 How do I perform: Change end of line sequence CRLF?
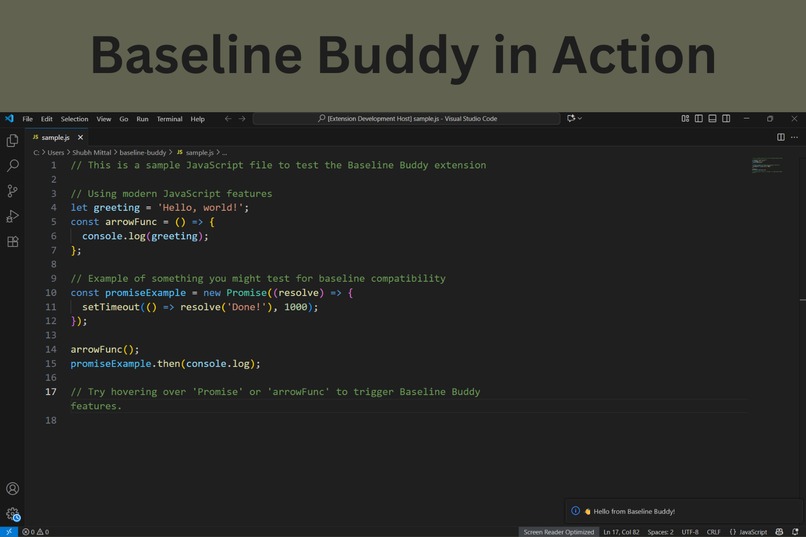pos(713,532)
